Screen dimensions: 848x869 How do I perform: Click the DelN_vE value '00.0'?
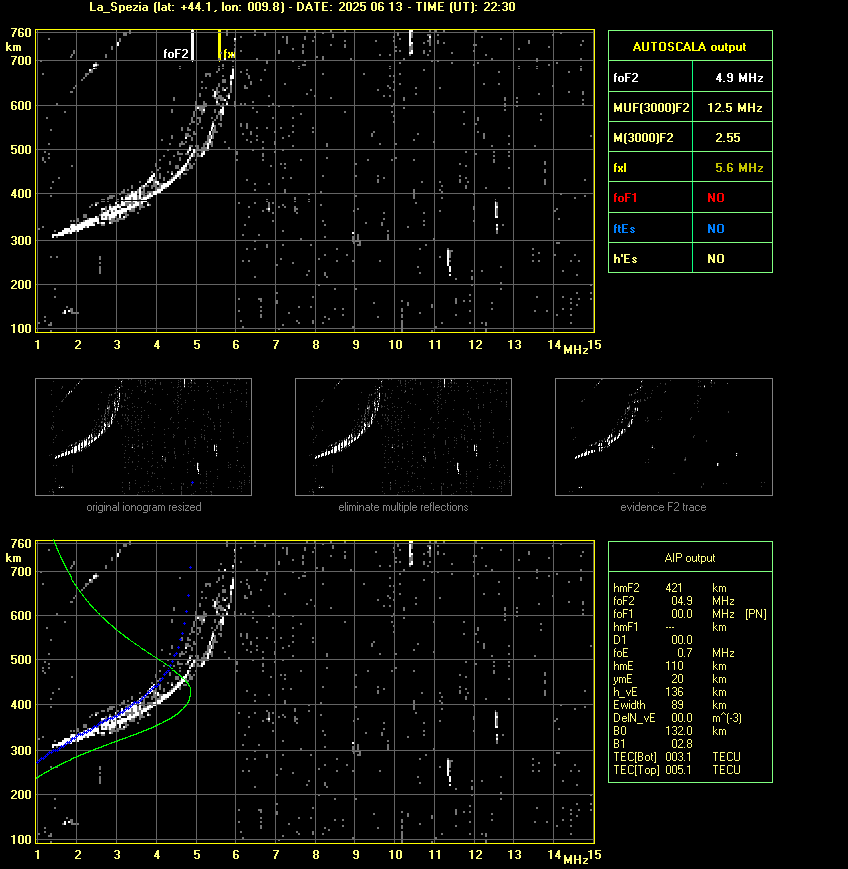pos(682,718)
